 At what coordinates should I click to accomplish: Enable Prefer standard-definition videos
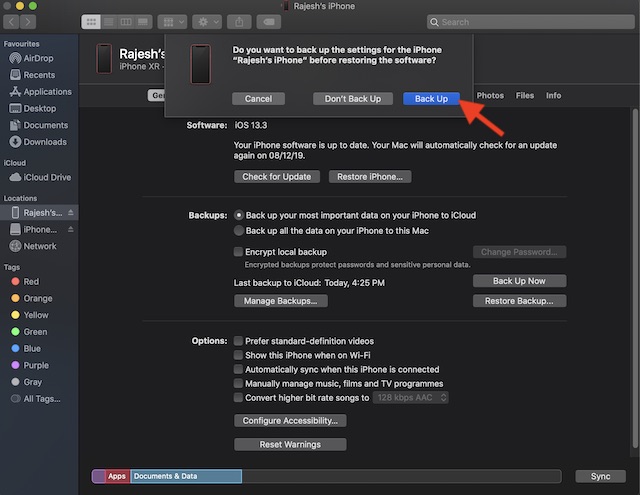(x=238, y=341)
